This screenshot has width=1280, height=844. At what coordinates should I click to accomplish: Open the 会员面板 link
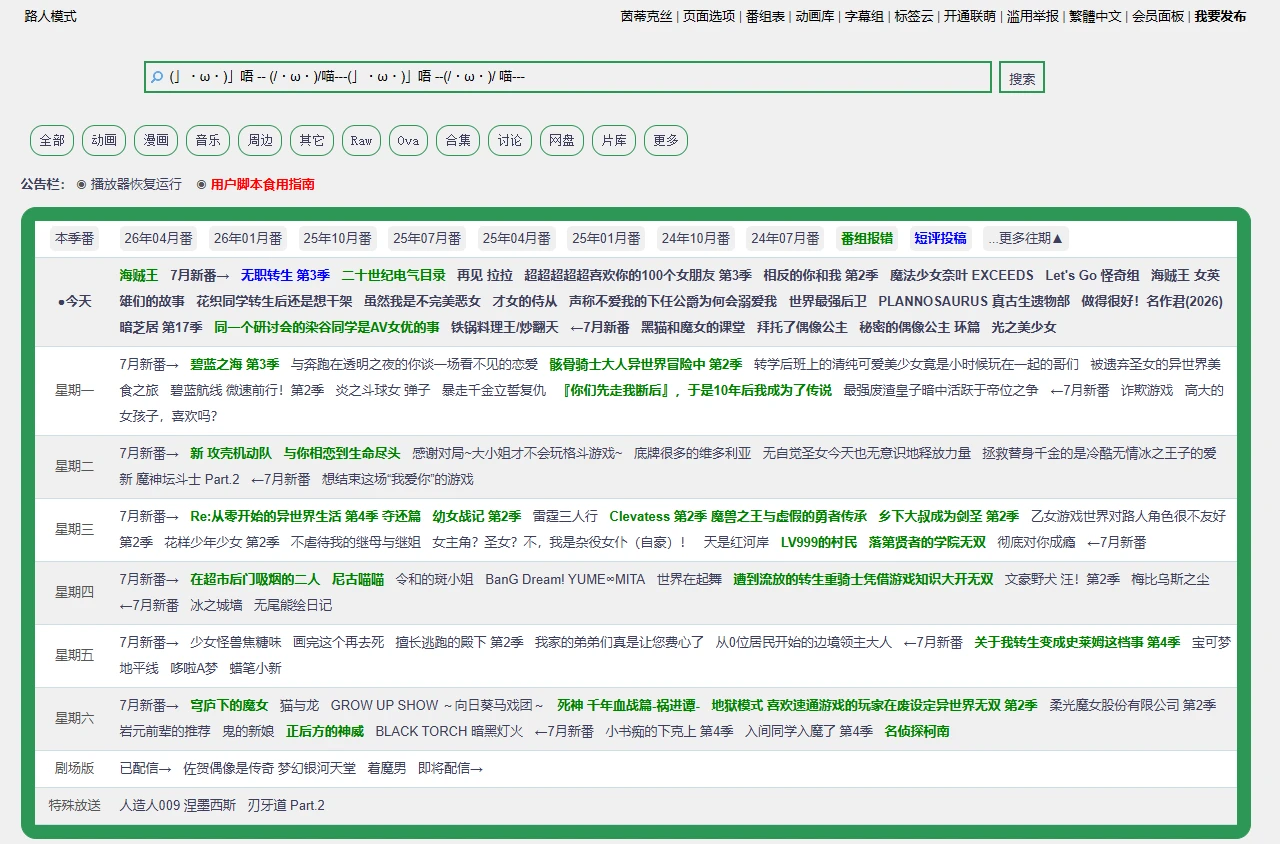point(1158,16)
